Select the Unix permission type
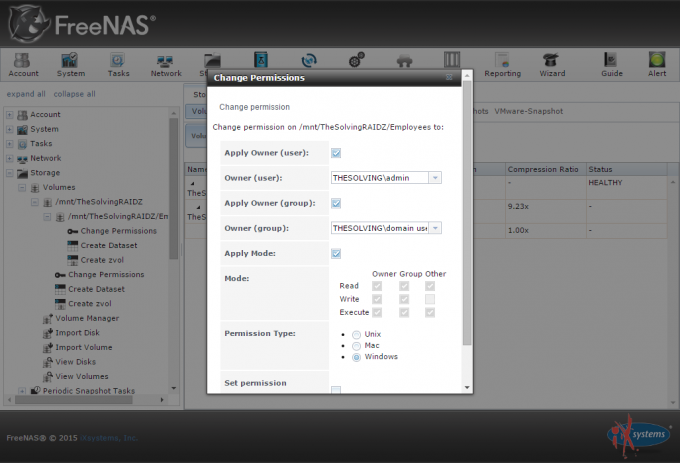680x463 pixels. click(357, 334)
